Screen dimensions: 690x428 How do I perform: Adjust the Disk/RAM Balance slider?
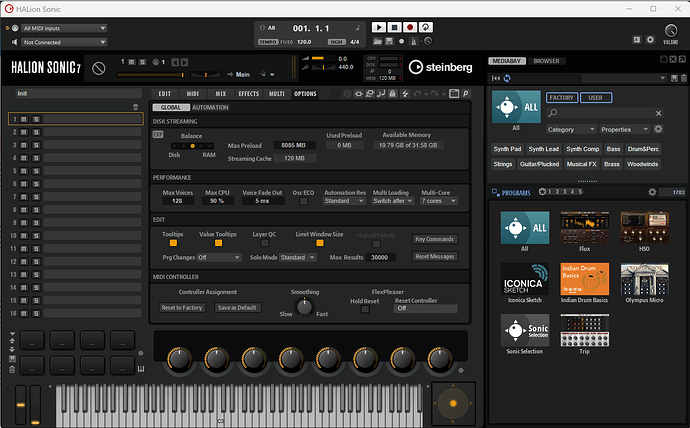[192, 146]
